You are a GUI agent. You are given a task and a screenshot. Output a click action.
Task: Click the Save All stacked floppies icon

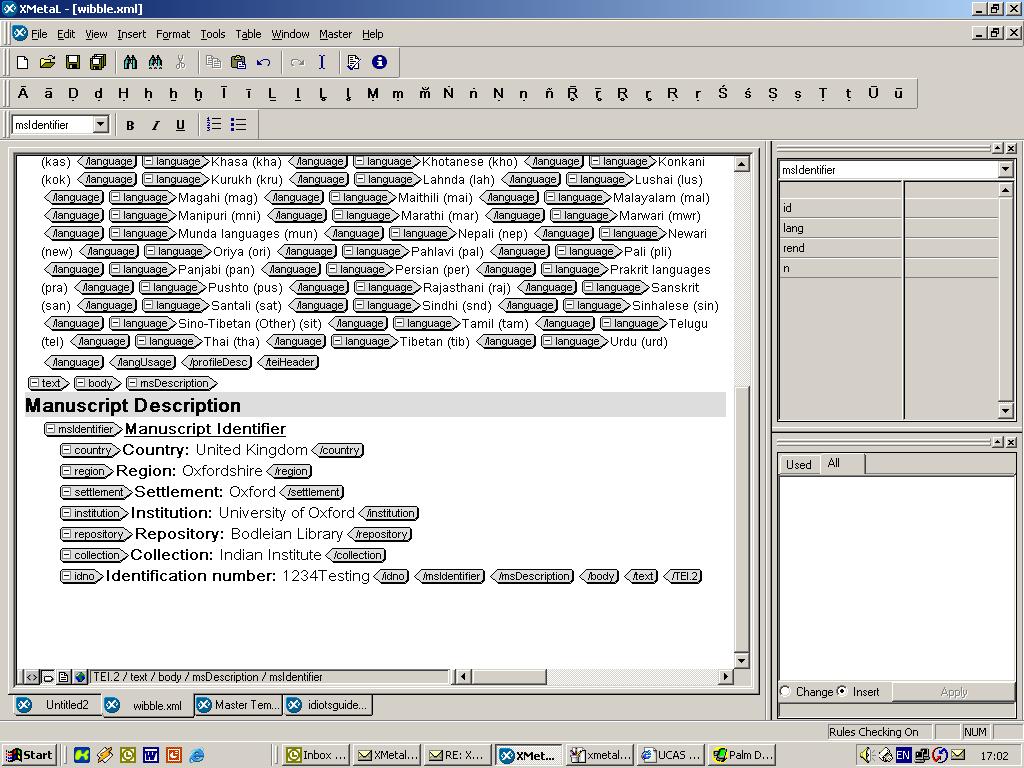pyautogui.click(x=98, y=62)
